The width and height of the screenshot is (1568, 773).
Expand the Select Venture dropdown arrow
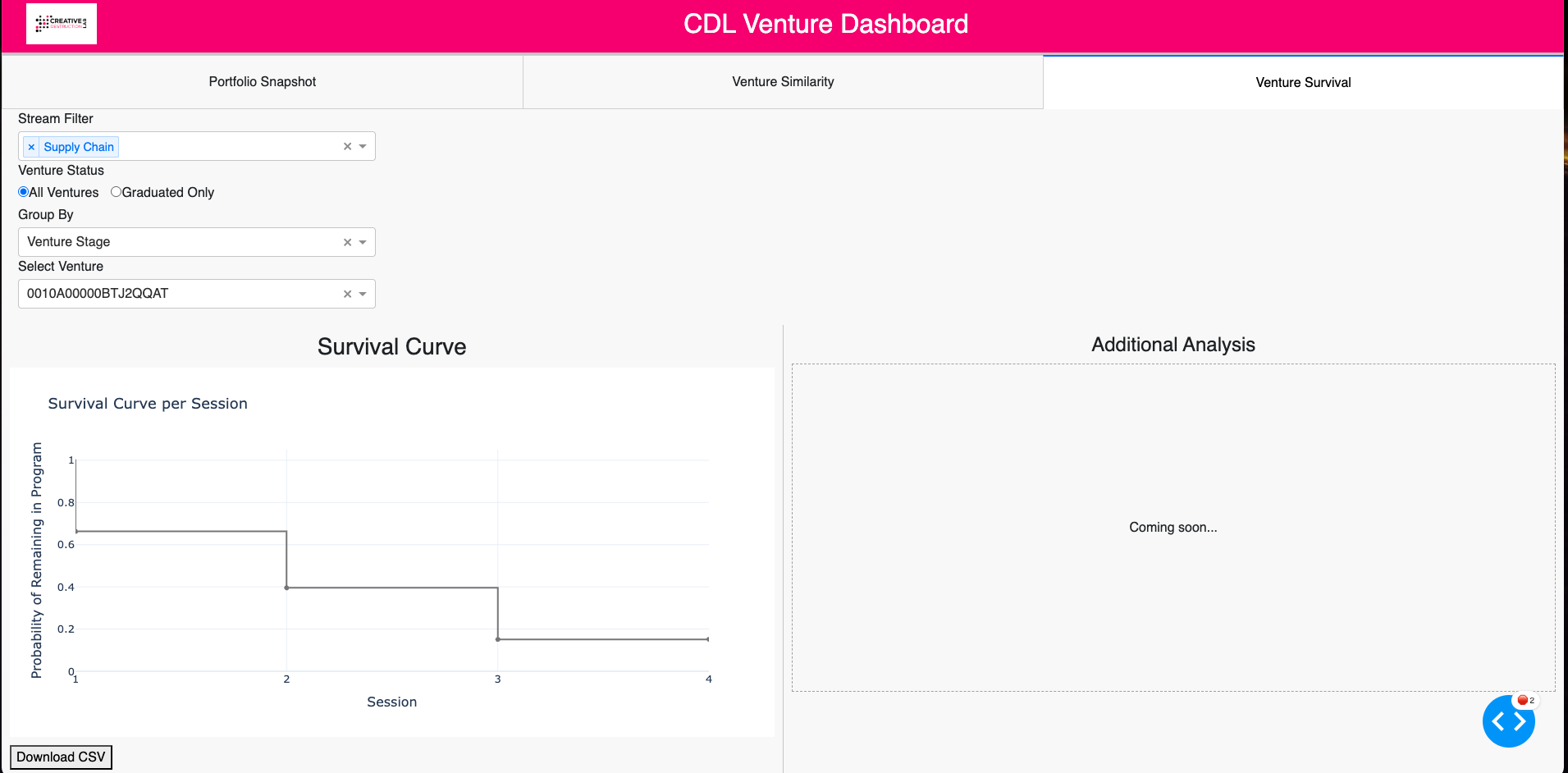[363, 294]
